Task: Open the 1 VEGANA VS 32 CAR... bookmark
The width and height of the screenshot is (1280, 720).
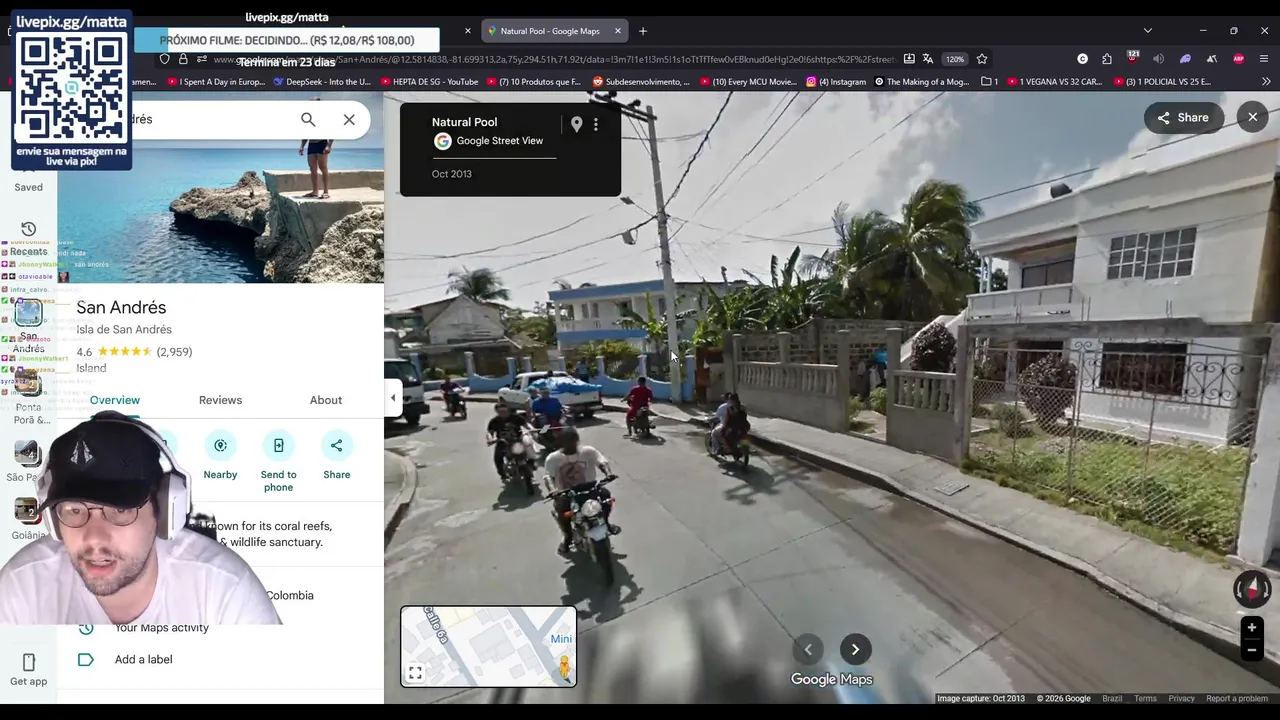Action: coord(1054,82)
